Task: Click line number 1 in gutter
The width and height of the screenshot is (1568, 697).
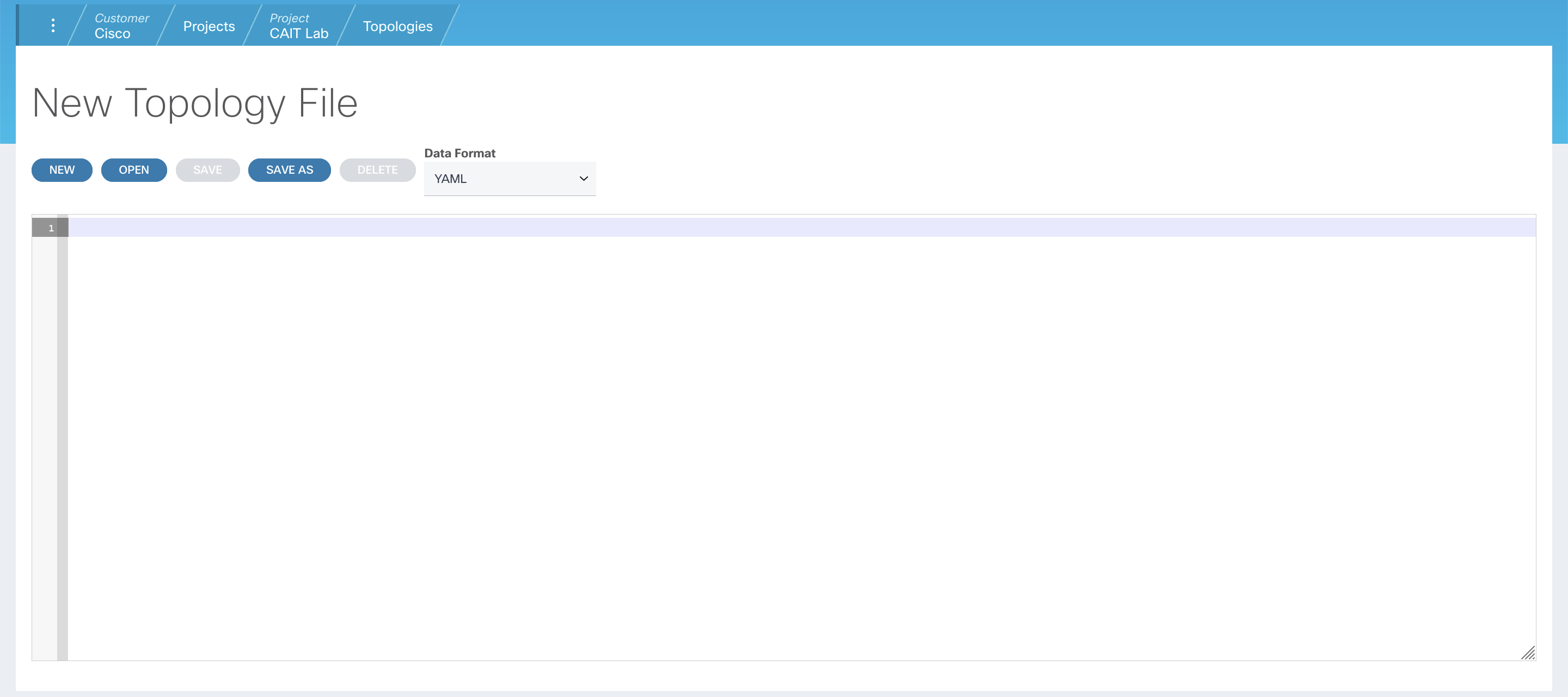Action: click(x=50, y=228)
